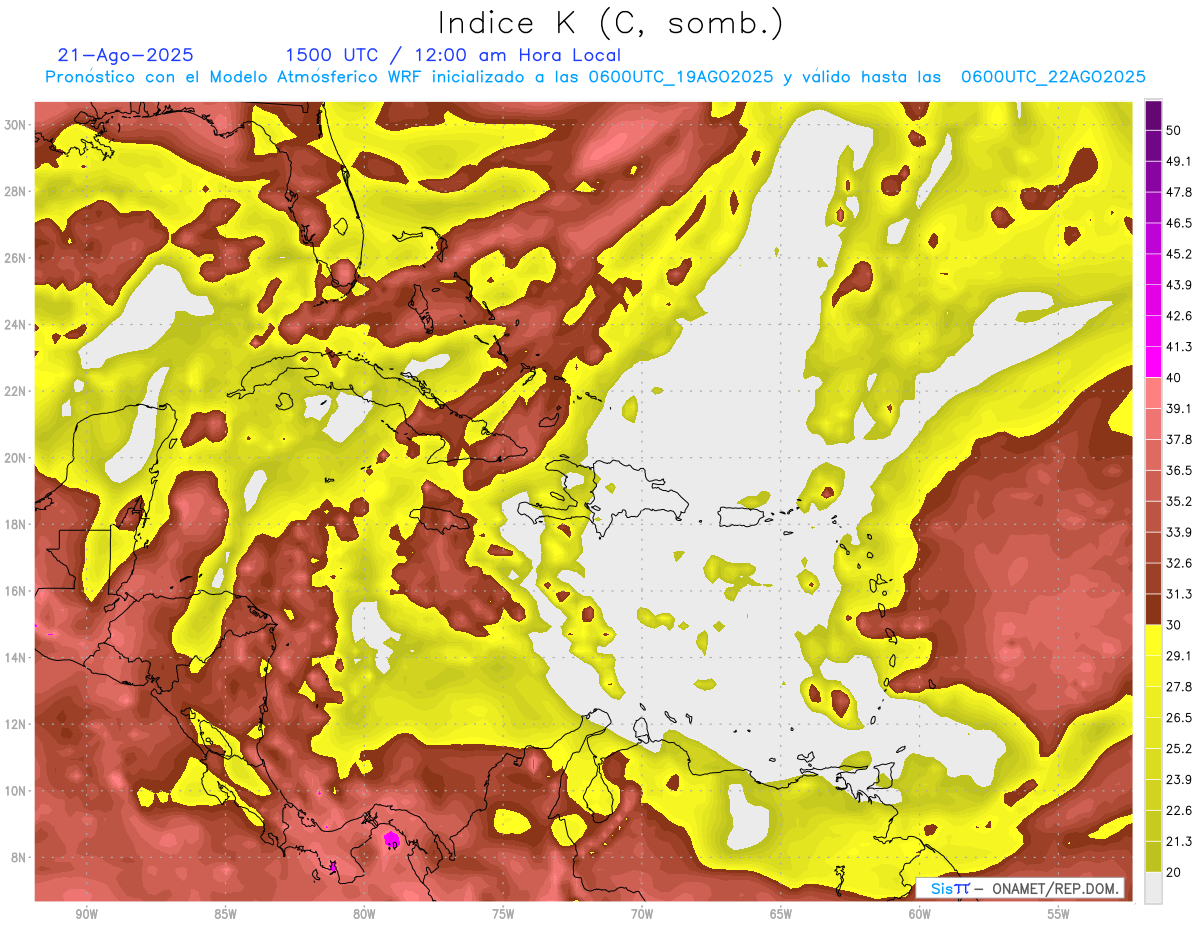The image size is (1200, 927).
Task: Click latitude label '24N'
Action: [x=17, y=325]
